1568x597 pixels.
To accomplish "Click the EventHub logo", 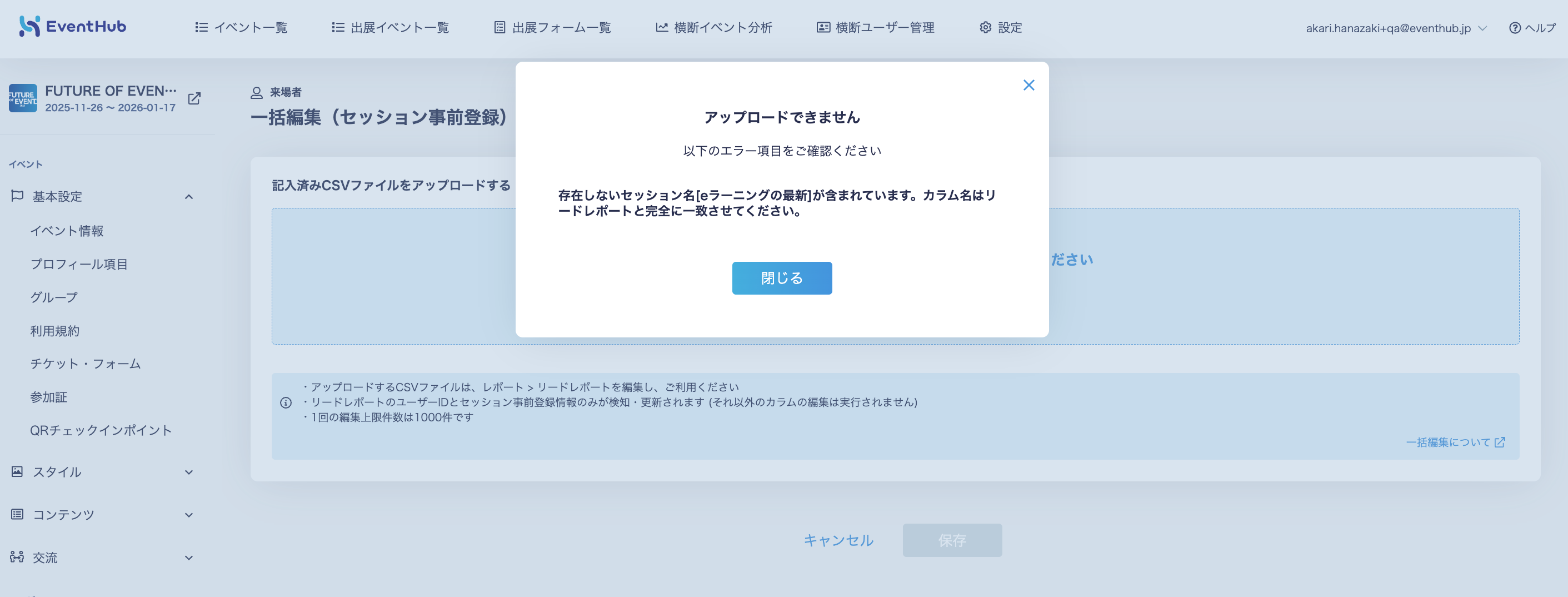I will pos(72,26).
